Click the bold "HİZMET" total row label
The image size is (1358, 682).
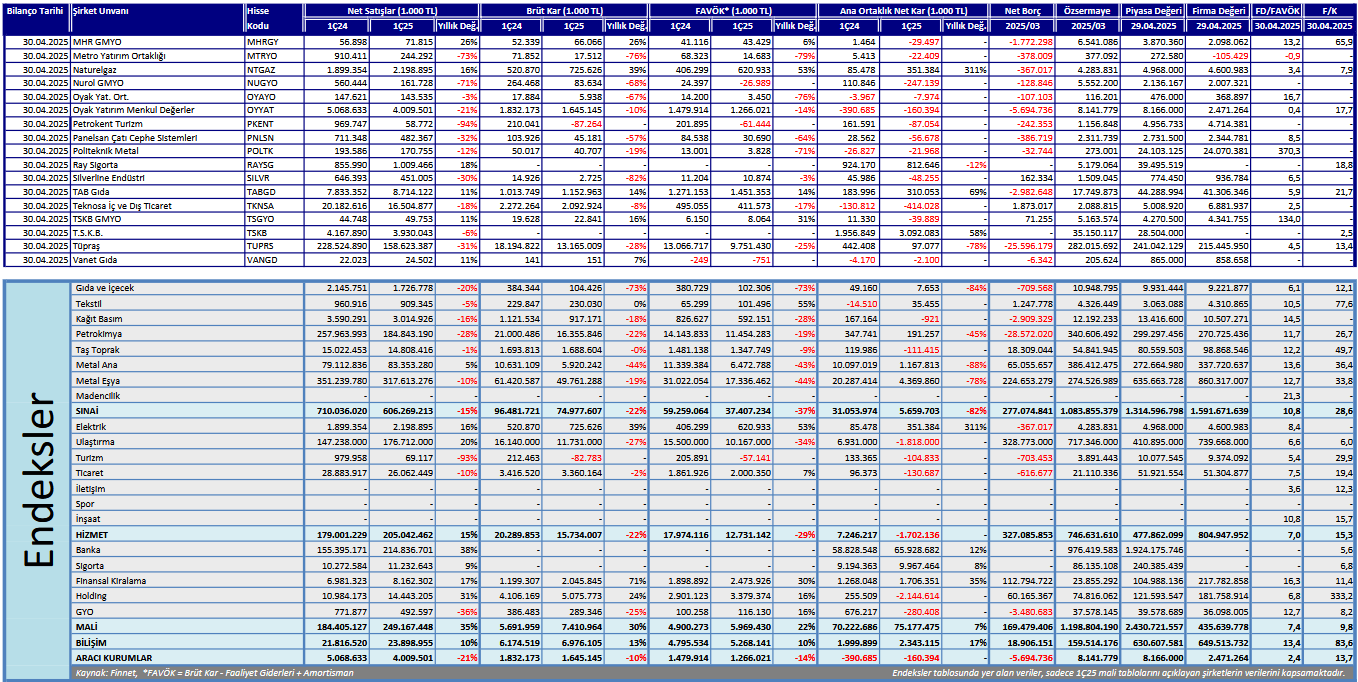93,534
